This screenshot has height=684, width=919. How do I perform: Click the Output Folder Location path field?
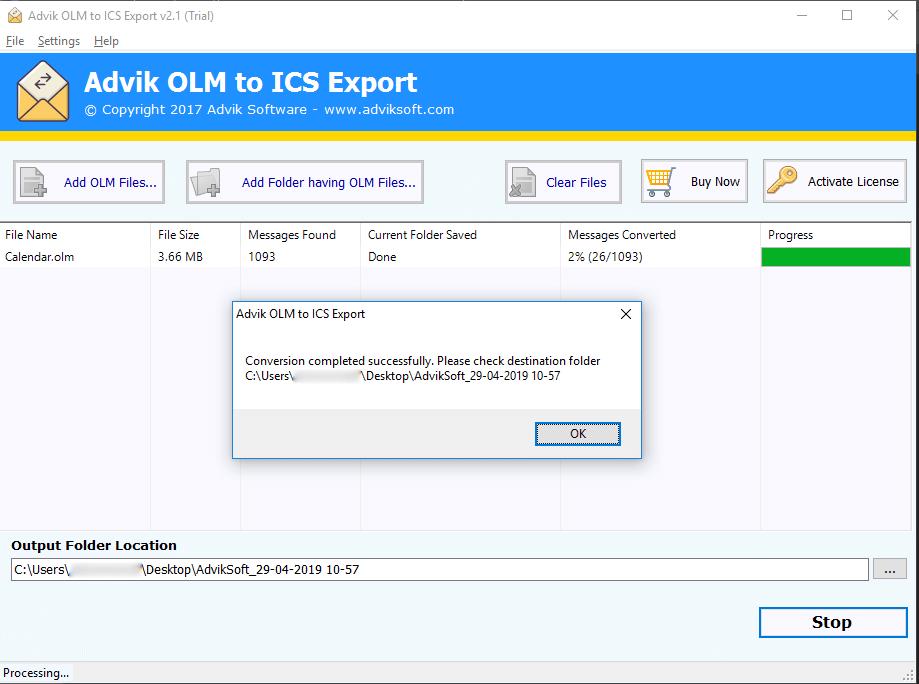tap(440, 569)
